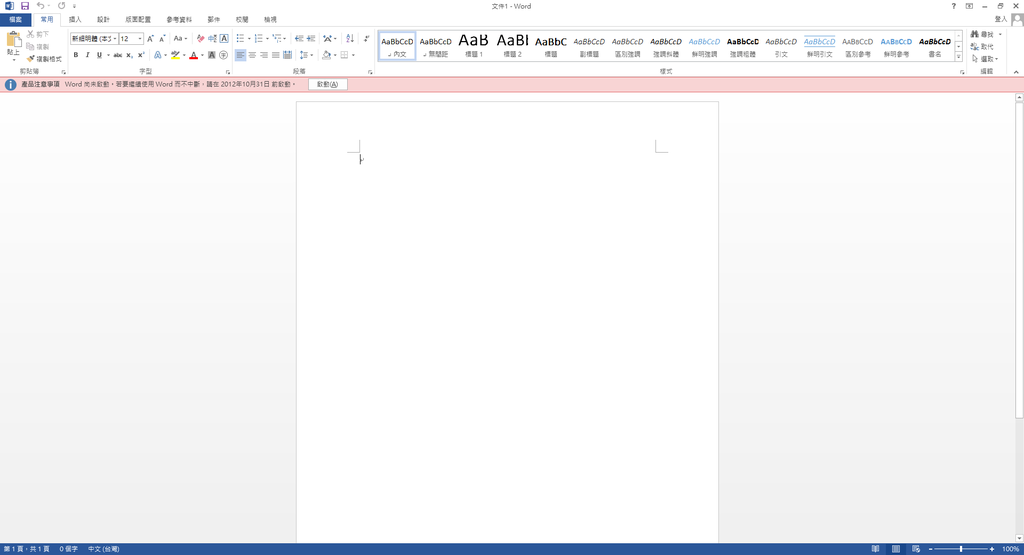Toggle justify alignment
The image size is (1024, 555).
coord(276,55)
